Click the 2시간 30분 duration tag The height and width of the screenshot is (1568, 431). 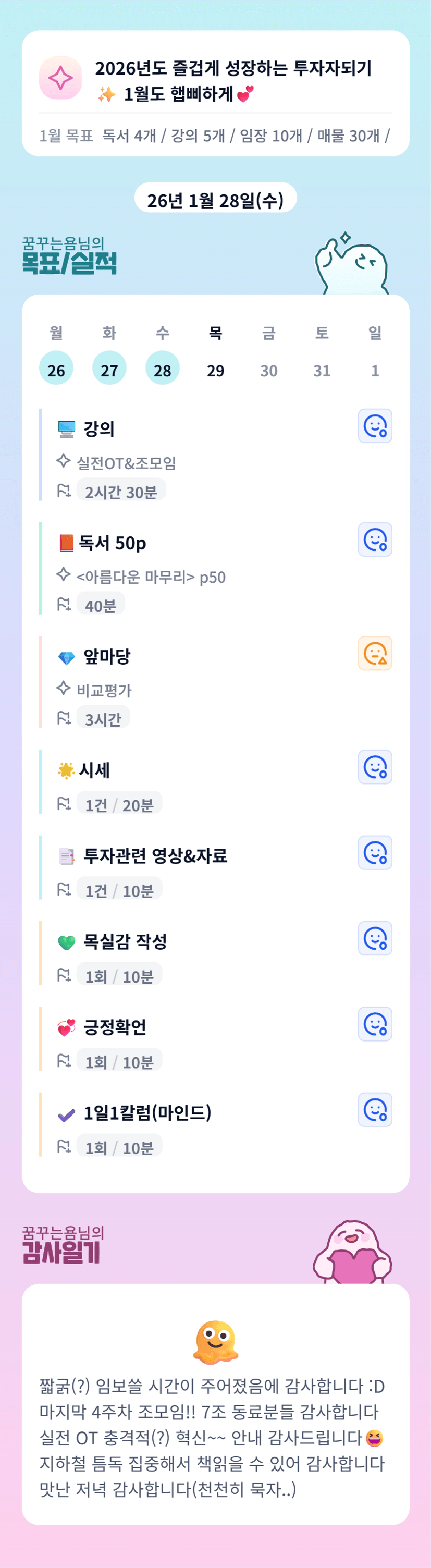[121, 491]
